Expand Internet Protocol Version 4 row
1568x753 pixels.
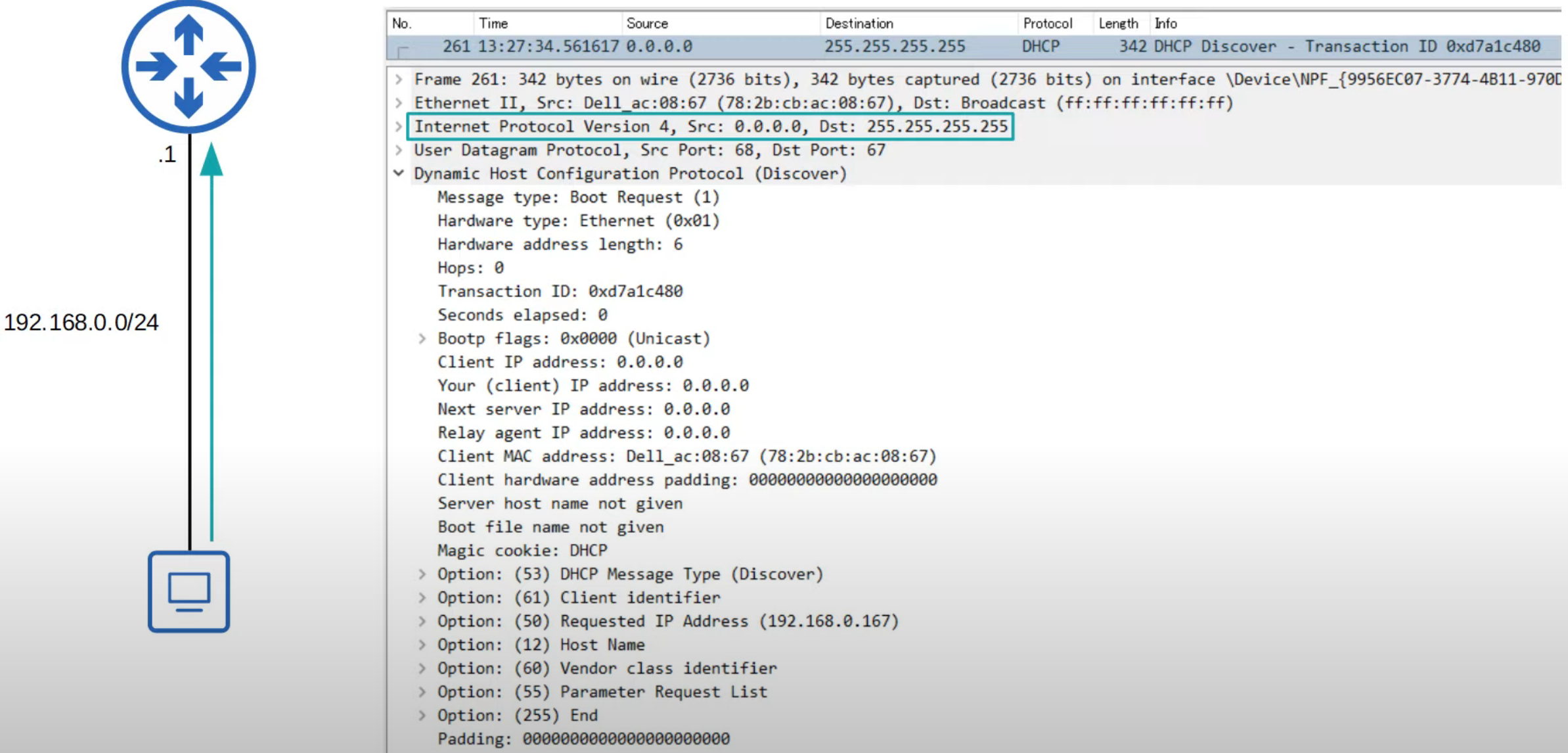pos(399,127)
